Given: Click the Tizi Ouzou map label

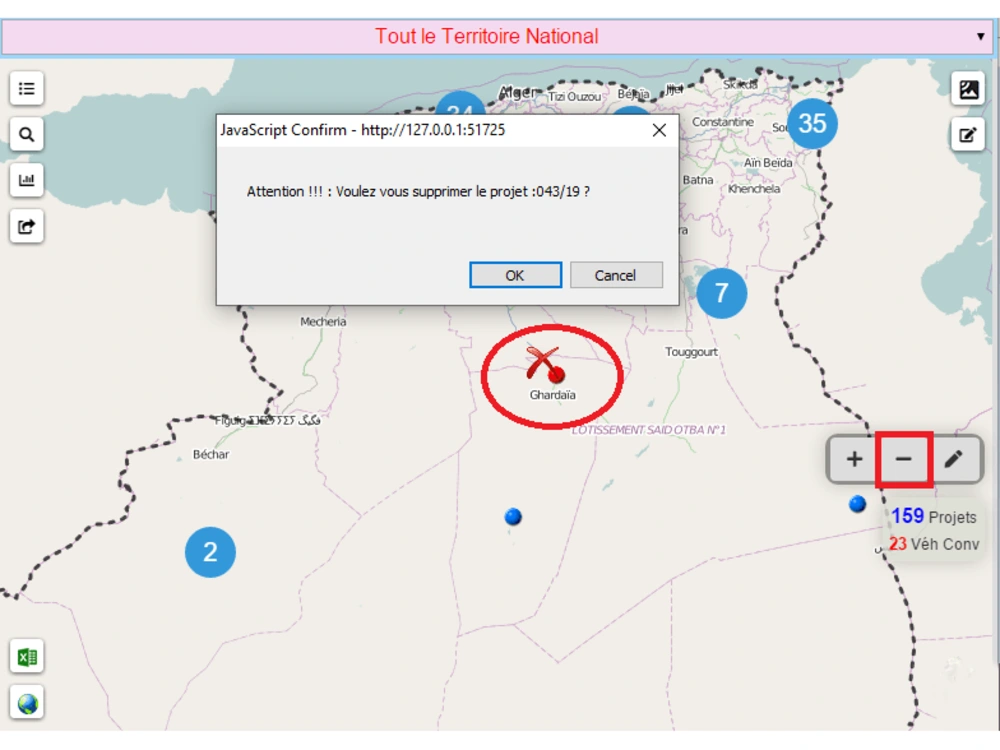Looking at the screenshot, I should point(575,97).
